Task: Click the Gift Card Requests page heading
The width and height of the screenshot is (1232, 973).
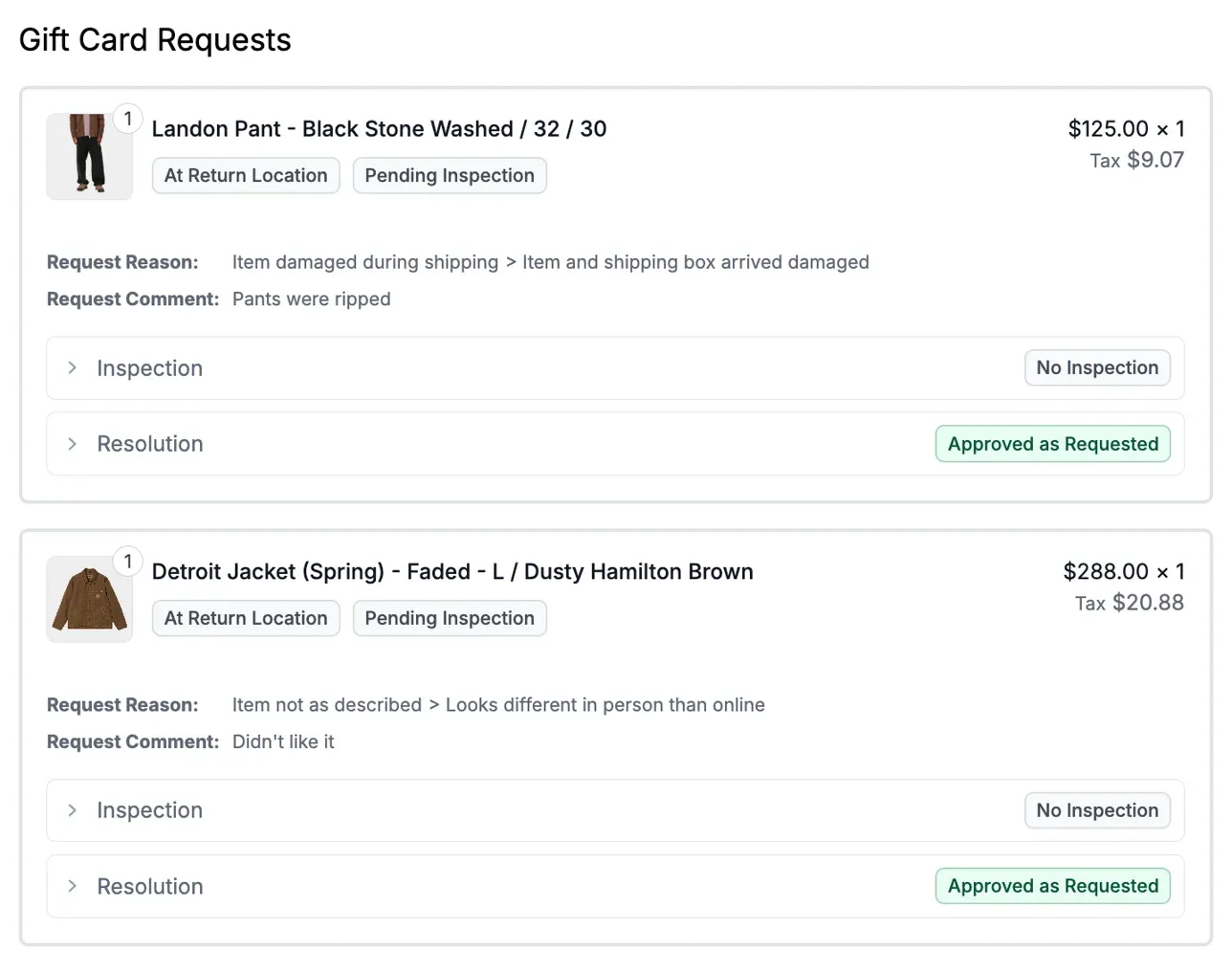Action: tap(155, 39)
